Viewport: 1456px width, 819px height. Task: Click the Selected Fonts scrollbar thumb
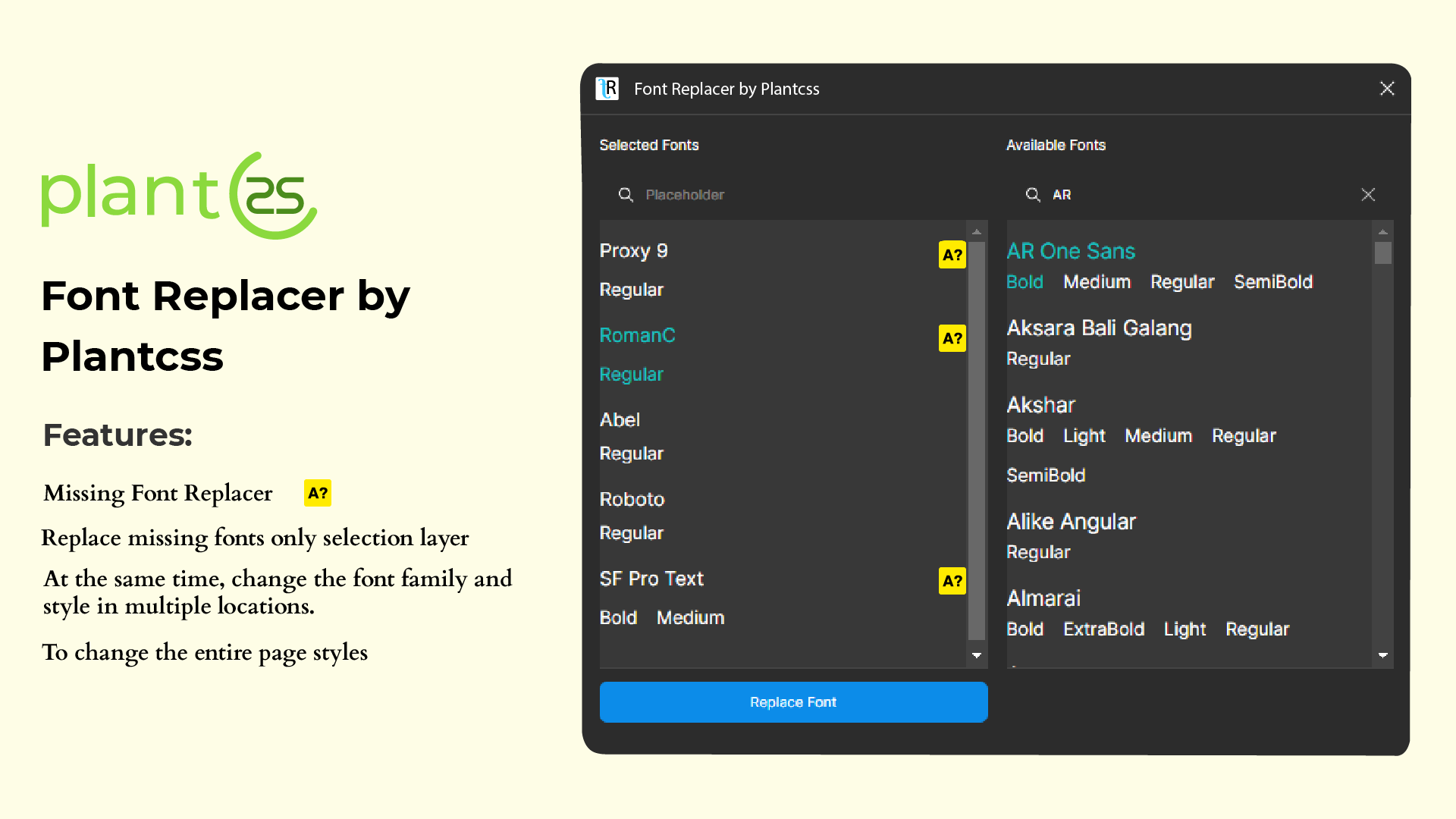[x=977, y=441]
